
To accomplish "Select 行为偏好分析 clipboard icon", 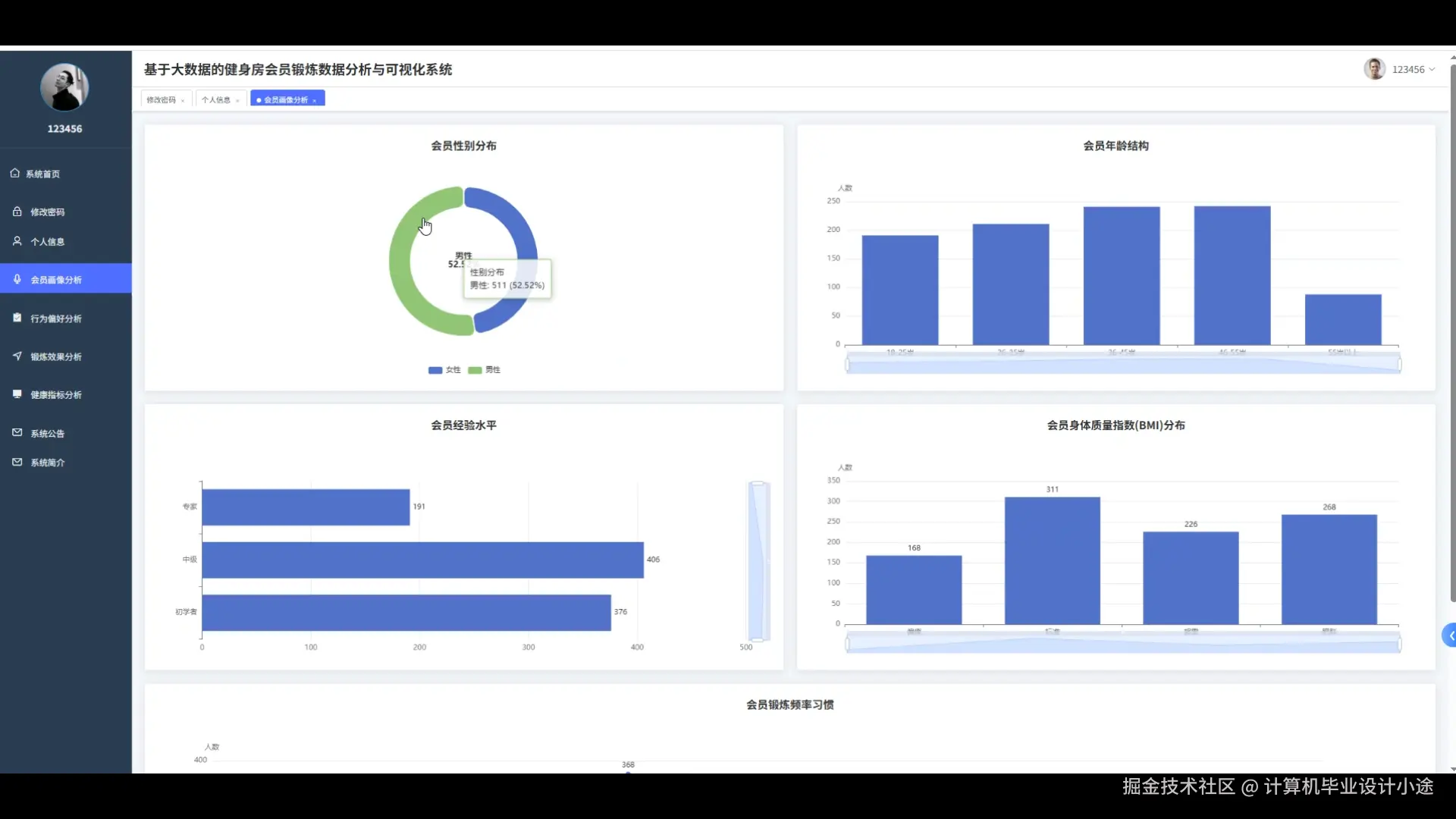I will [17, 318].
